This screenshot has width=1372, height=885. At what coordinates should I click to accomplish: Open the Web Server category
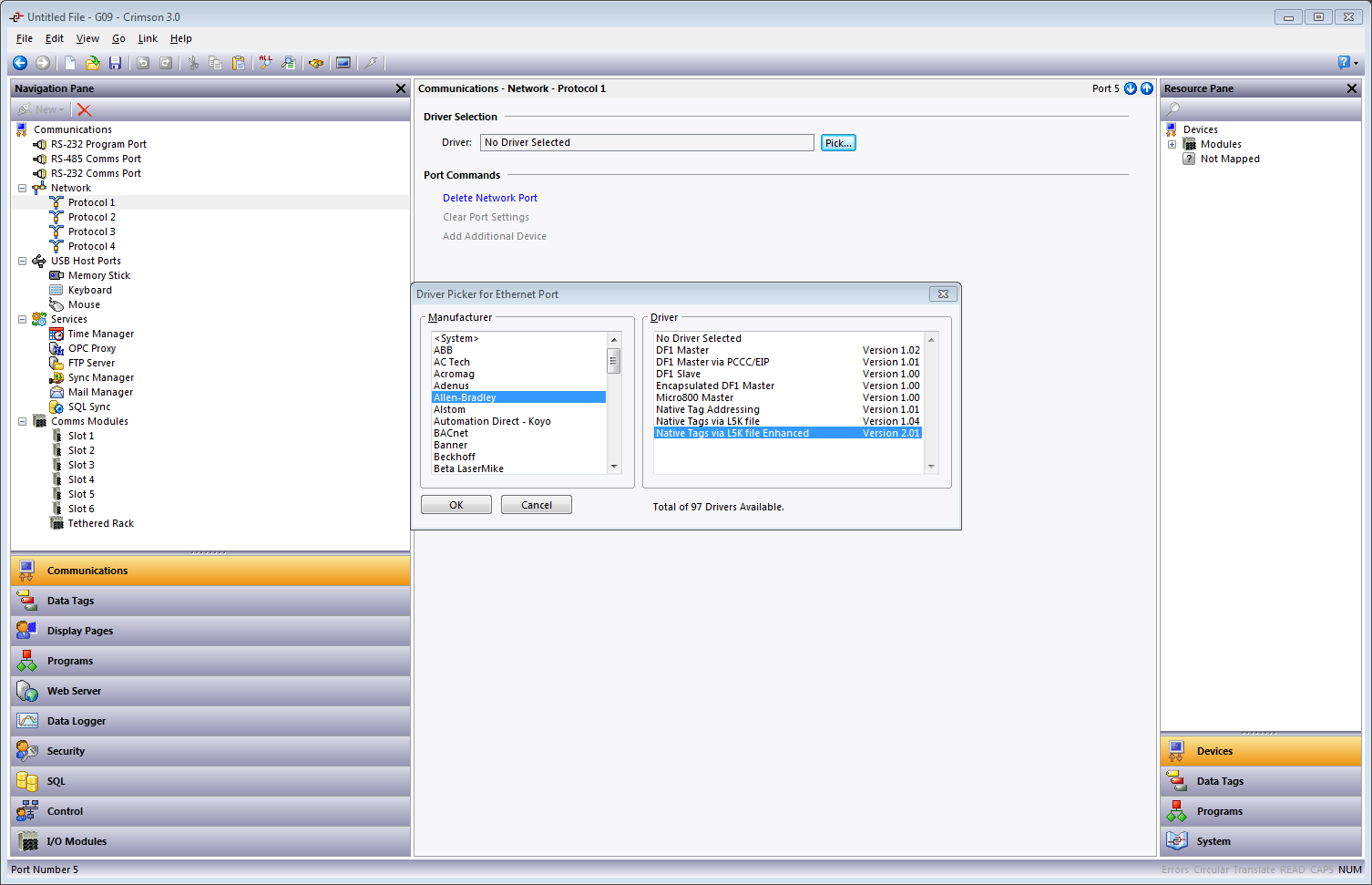coord(210,691)
